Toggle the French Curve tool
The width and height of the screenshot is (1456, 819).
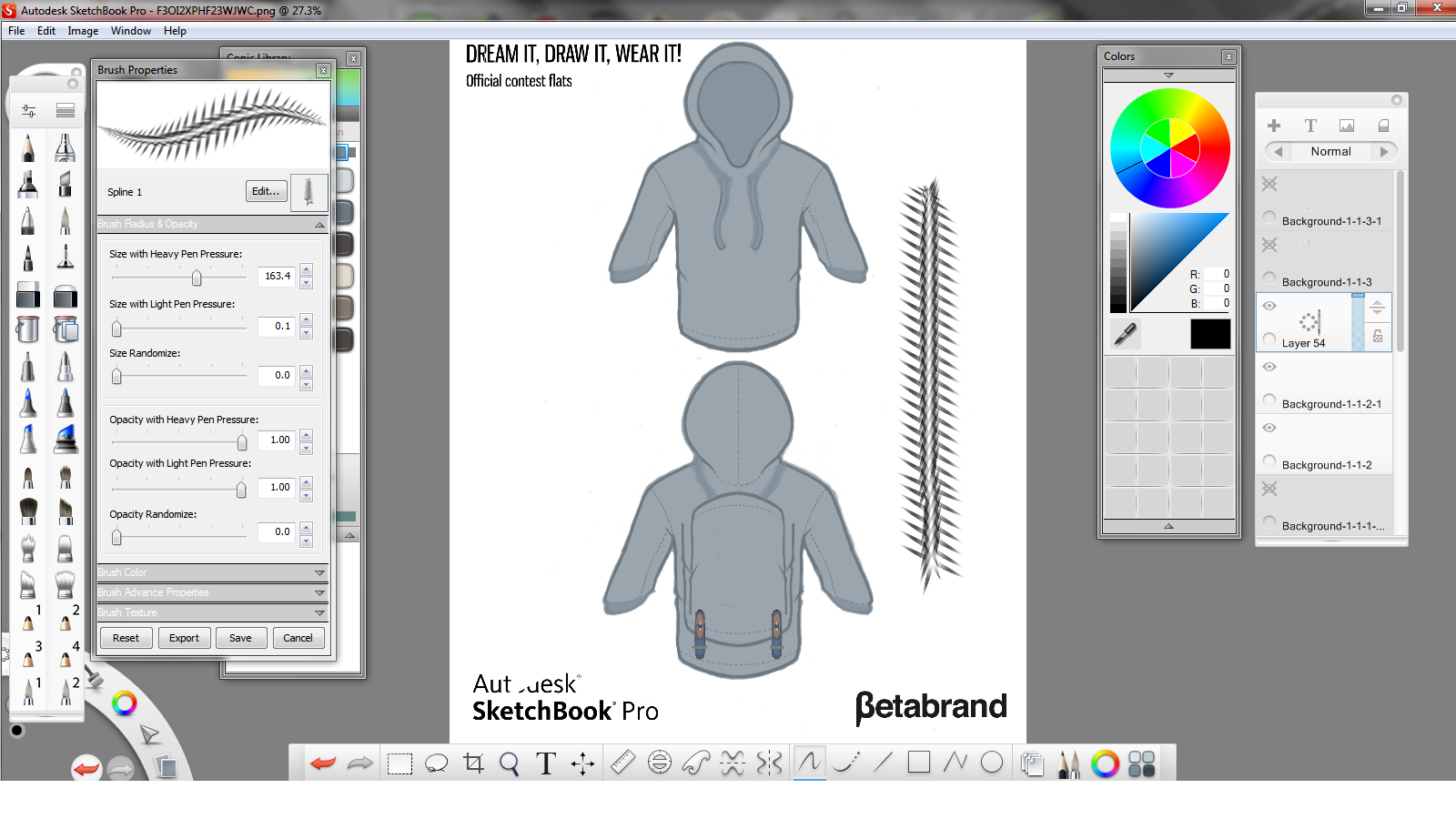[696, 763]
